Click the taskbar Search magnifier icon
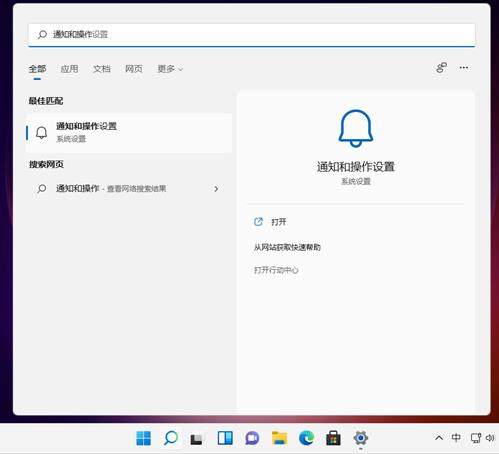Viewport: 499px width, 454px height. (x=171, y=438)
